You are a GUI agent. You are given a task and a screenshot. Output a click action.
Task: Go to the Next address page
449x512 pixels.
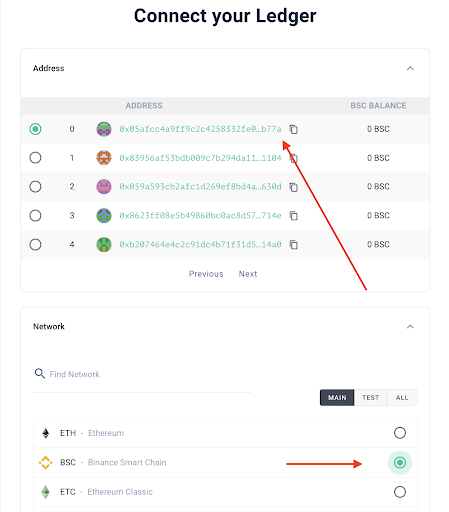[248, 274]
